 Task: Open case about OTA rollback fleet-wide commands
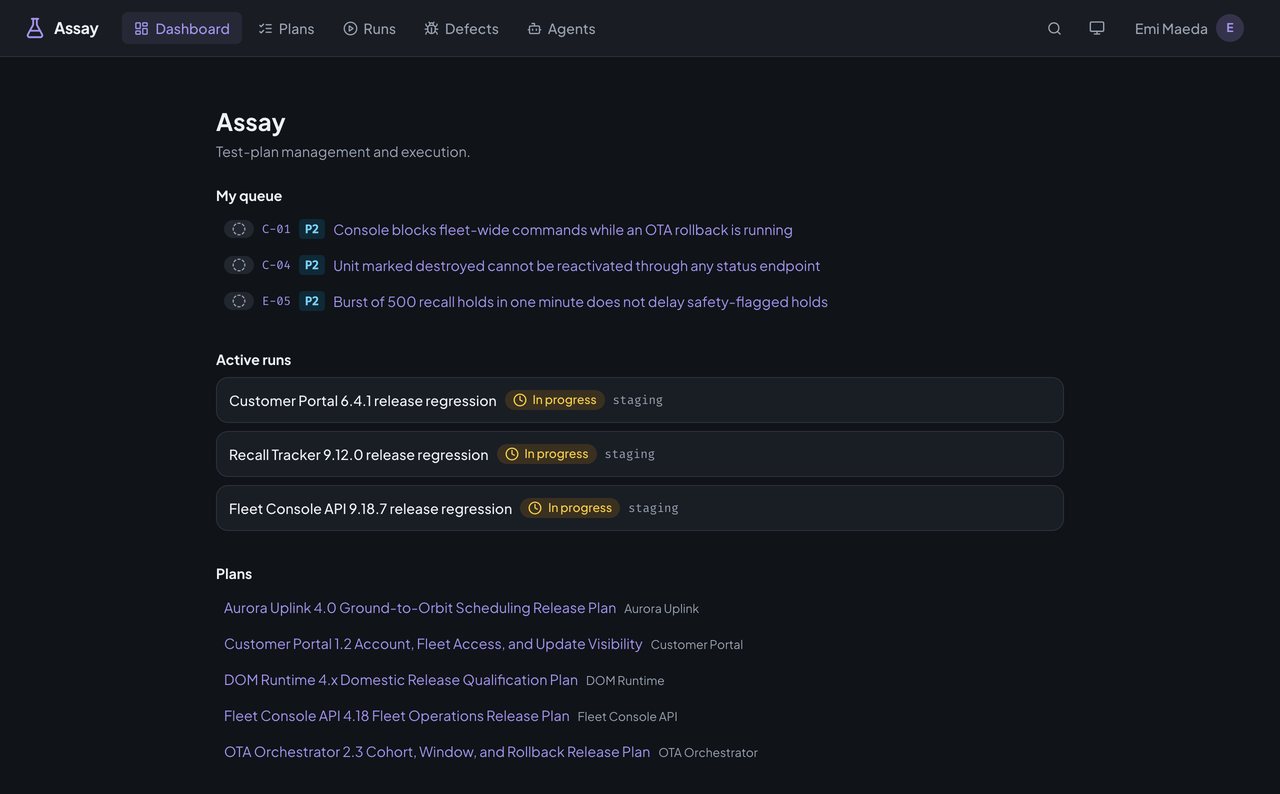tap(563, 230)
